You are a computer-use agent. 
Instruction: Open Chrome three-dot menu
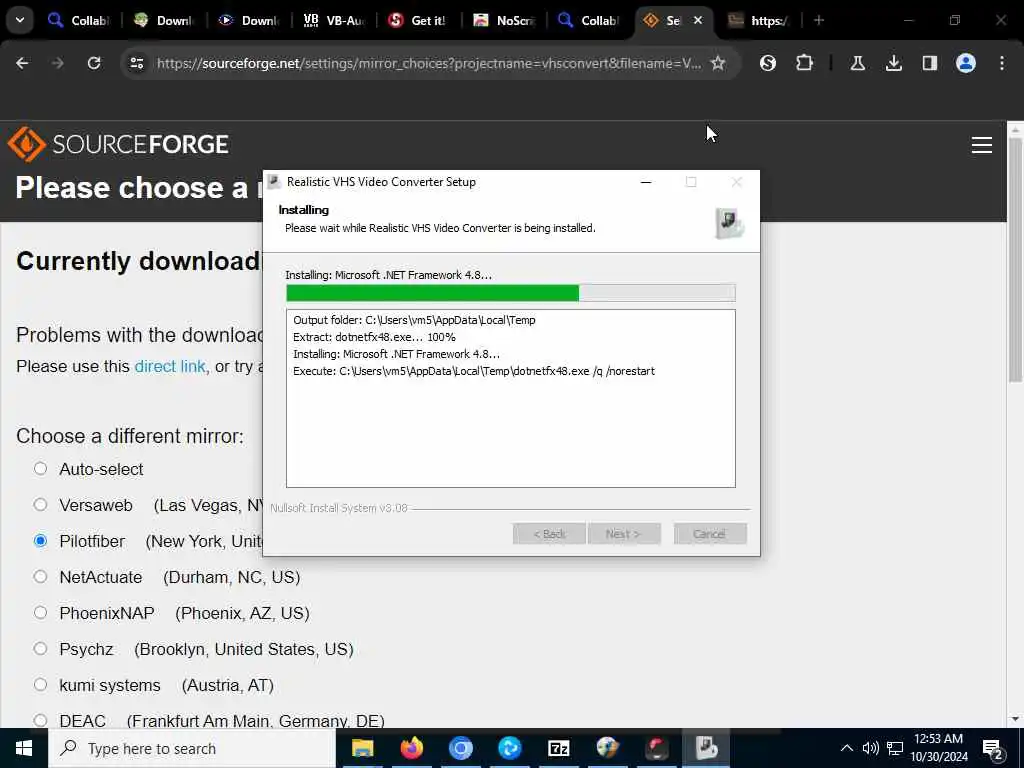pyautogui.click(x=1002, y=63)
